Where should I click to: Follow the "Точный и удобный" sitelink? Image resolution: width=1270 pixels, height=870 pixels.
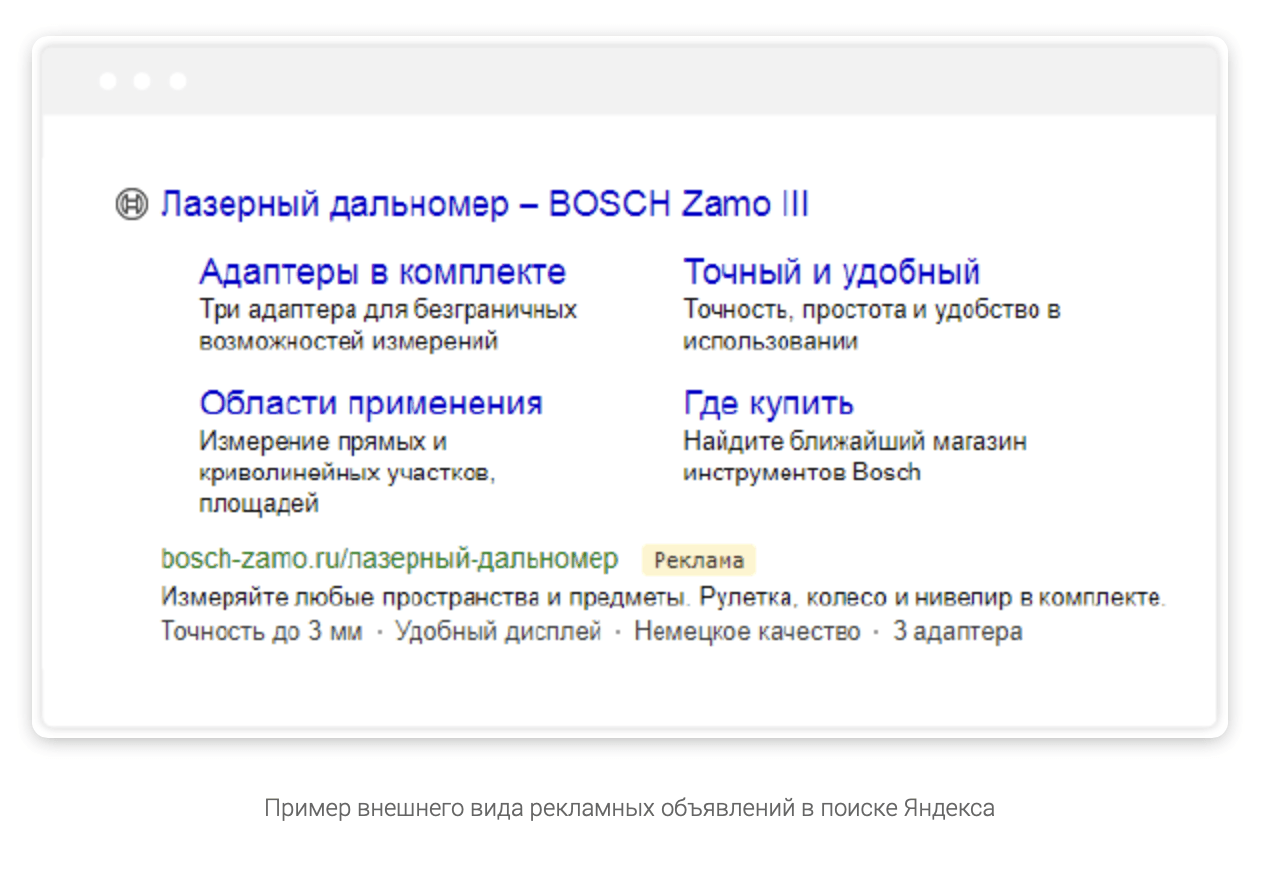(x=831, y=272)
